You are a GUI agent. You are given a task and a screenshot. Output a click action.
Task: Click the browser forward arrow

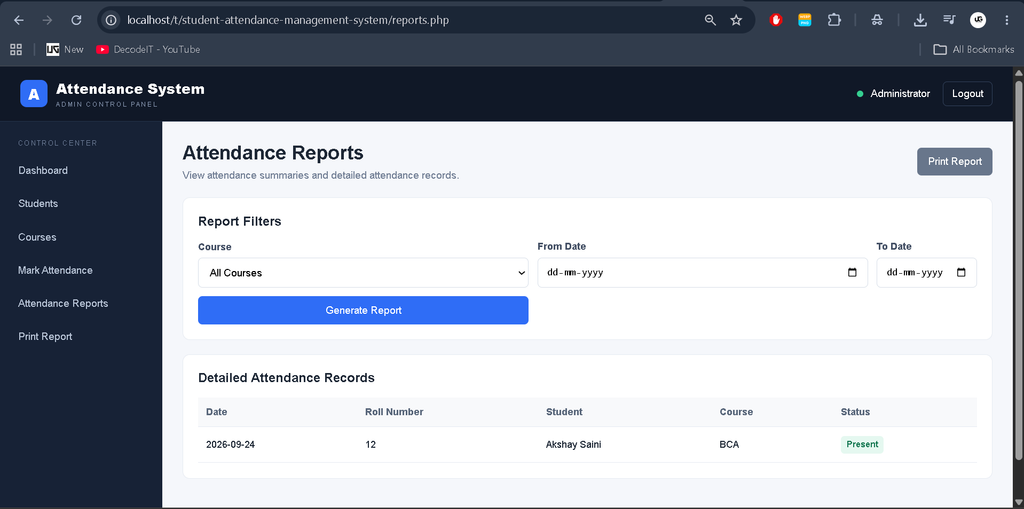[x=47, y=20]
